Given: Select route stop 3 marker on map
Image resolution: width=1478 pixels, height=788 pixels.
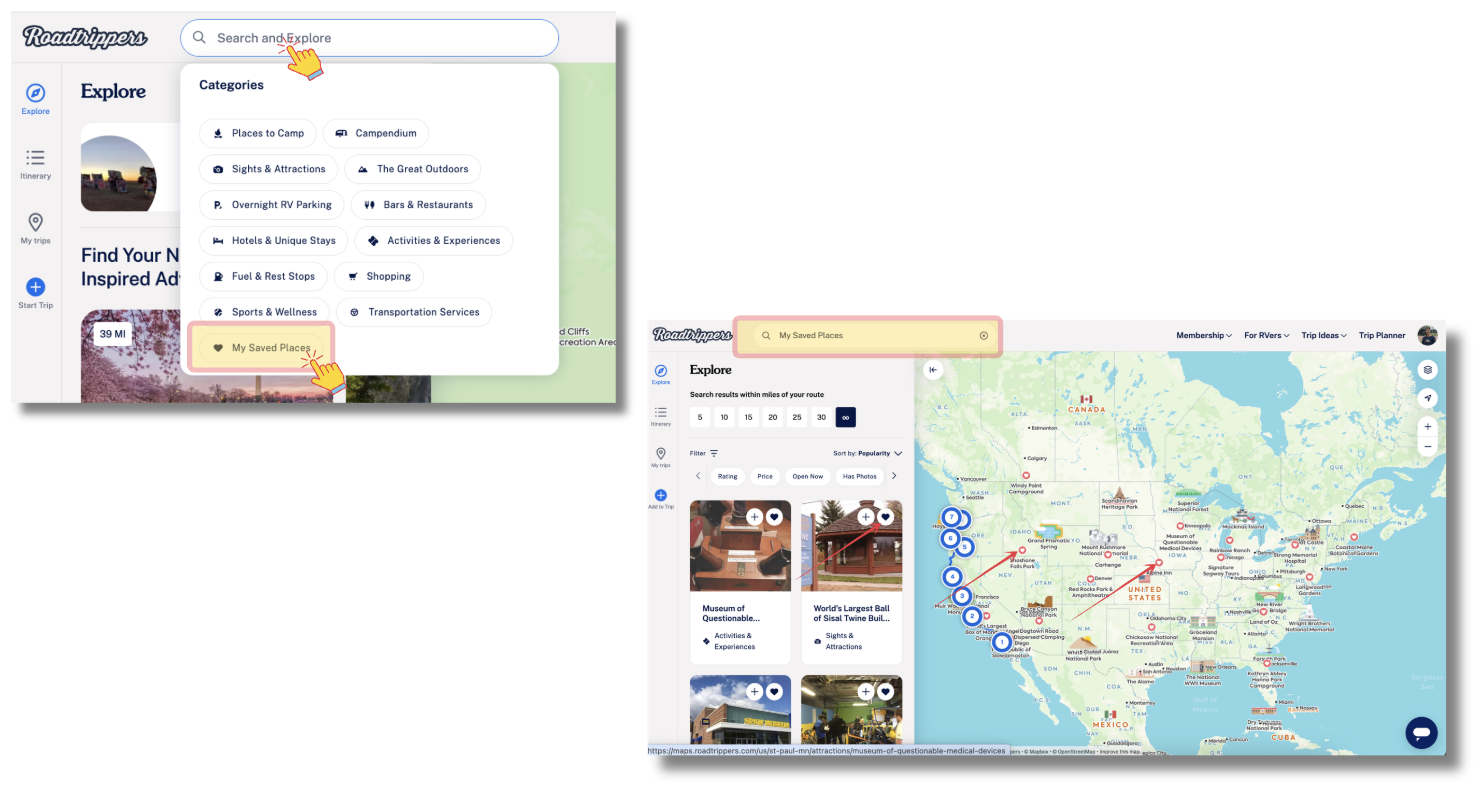Looking at the screenshot, I should [962, 596].
